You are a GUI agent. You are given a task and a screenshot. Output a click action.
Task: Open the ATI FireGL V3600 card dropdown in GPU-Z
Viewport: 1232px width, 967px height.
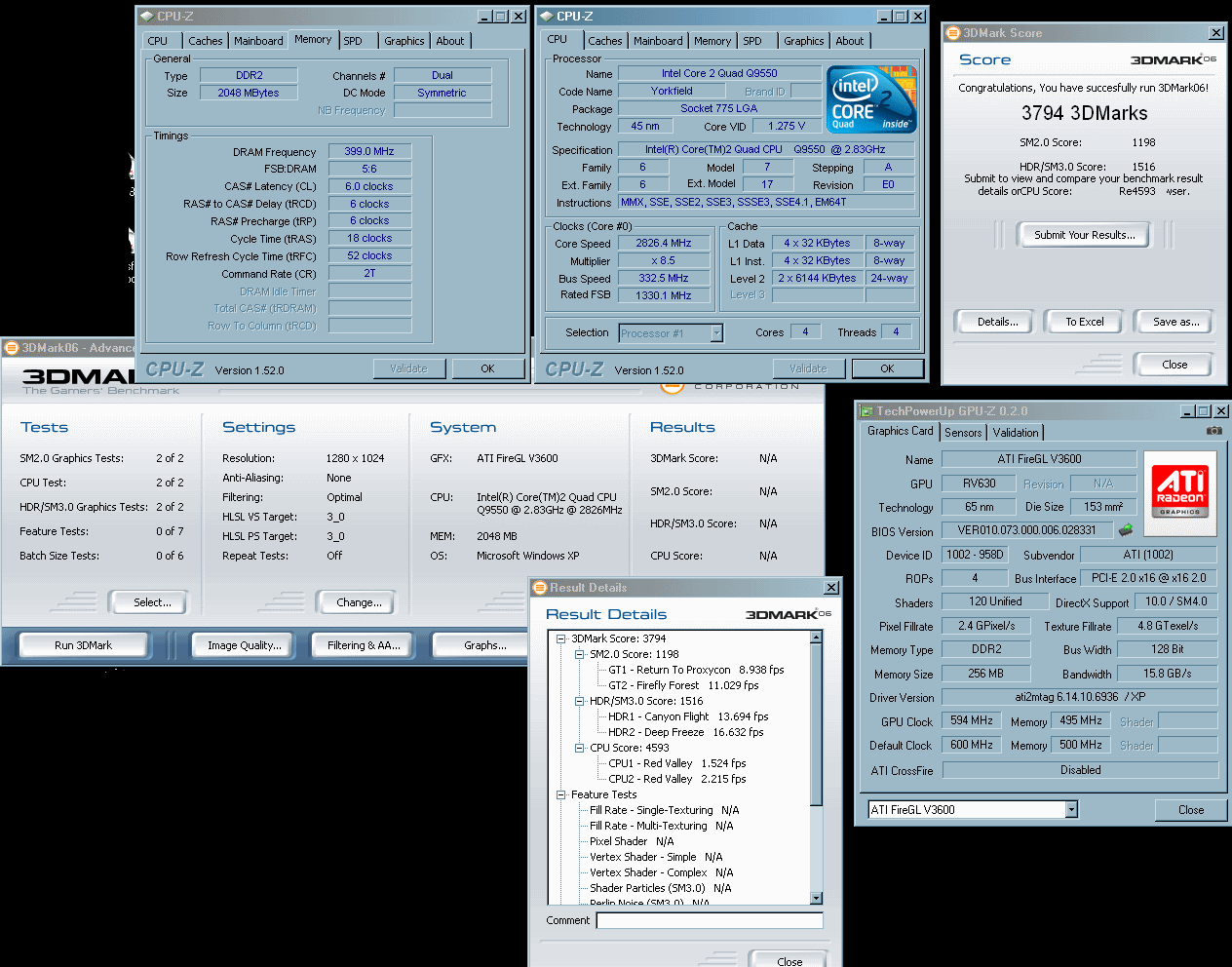tap(1071, 810)
